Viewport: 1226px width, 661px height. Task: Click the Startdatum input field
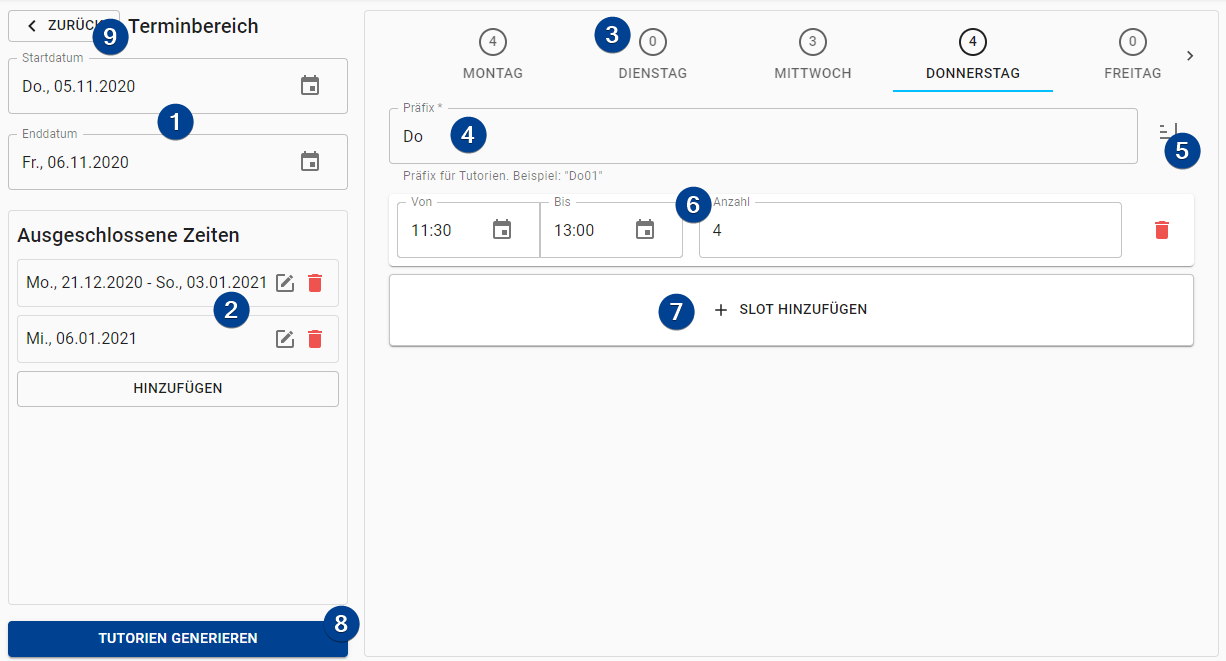coord(178,86)
